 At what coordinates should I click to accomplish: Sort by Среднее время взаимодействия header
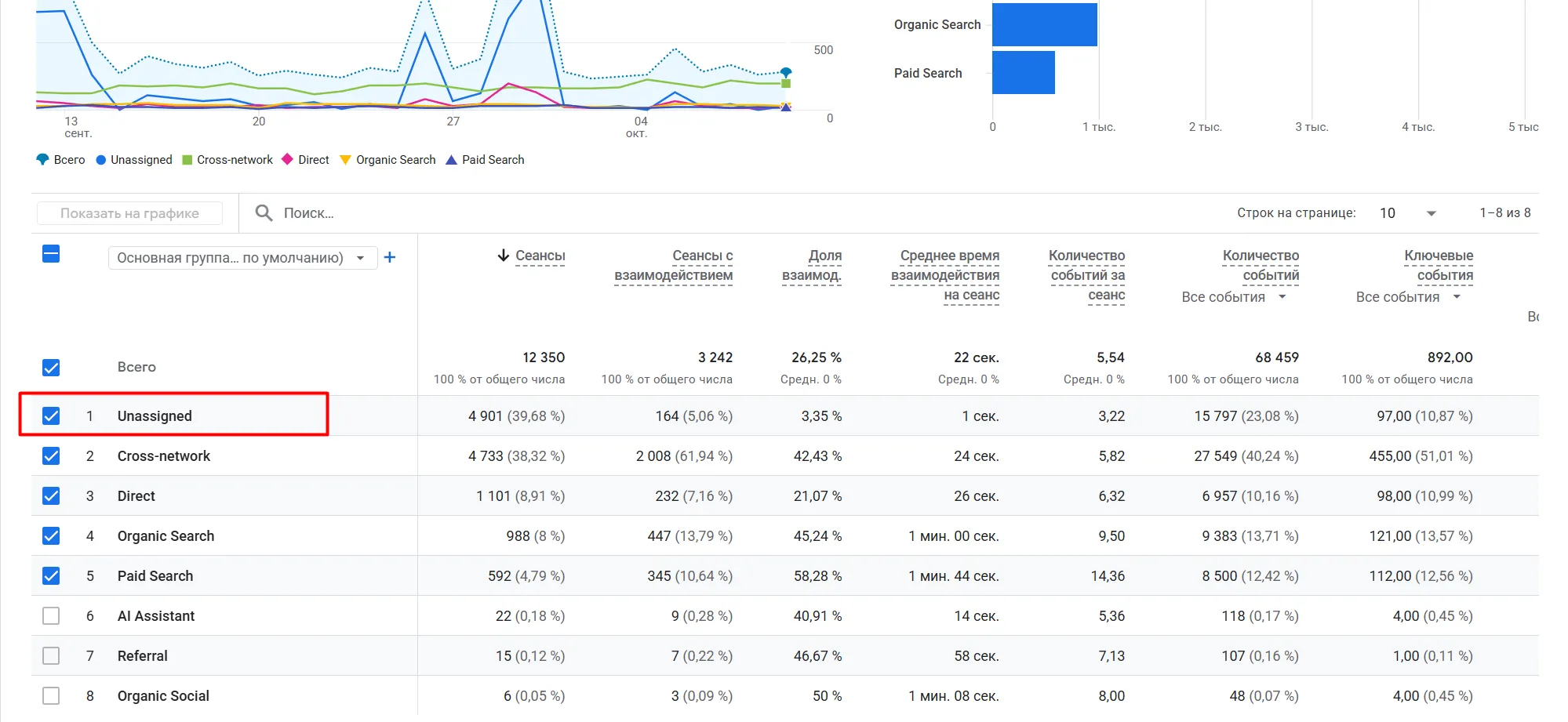pos(945,275)
